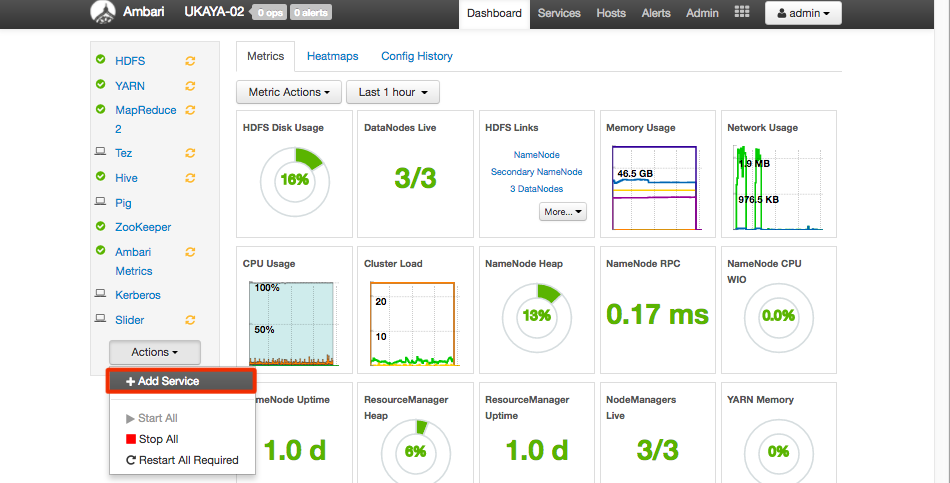Click the Restart All Required circular arrow icon
Screen dimensions: 950x483
click(130, 460)
